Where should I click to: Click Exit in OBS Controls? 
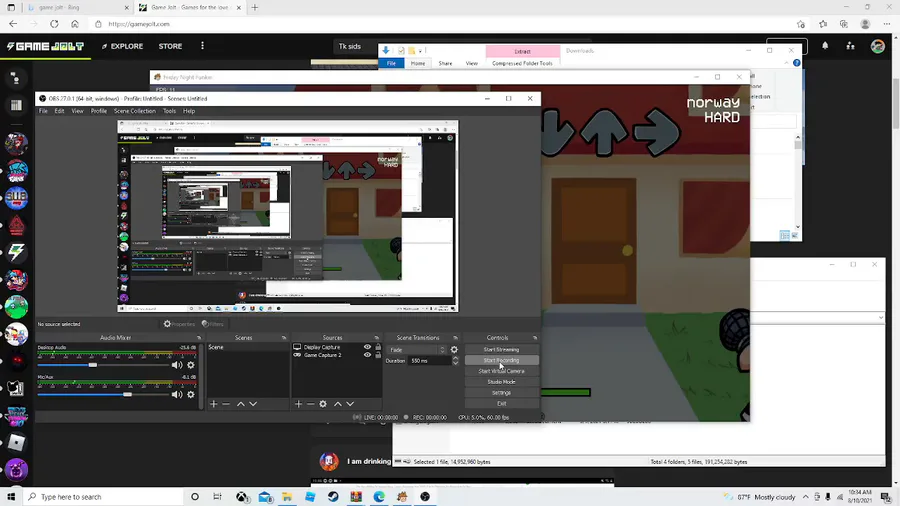(x=501, y=404)
